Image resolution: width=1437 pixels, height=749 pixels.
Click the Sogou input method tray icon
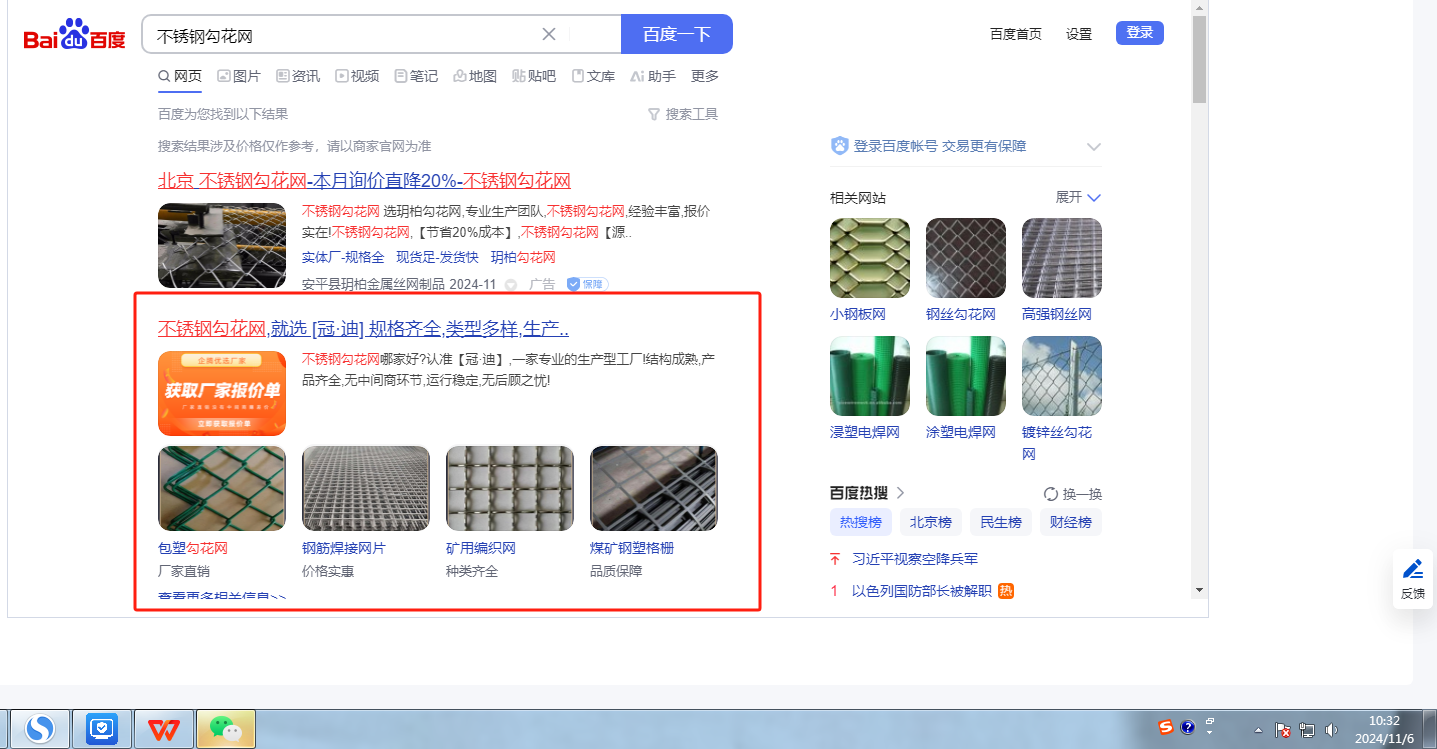[1165, 727]
